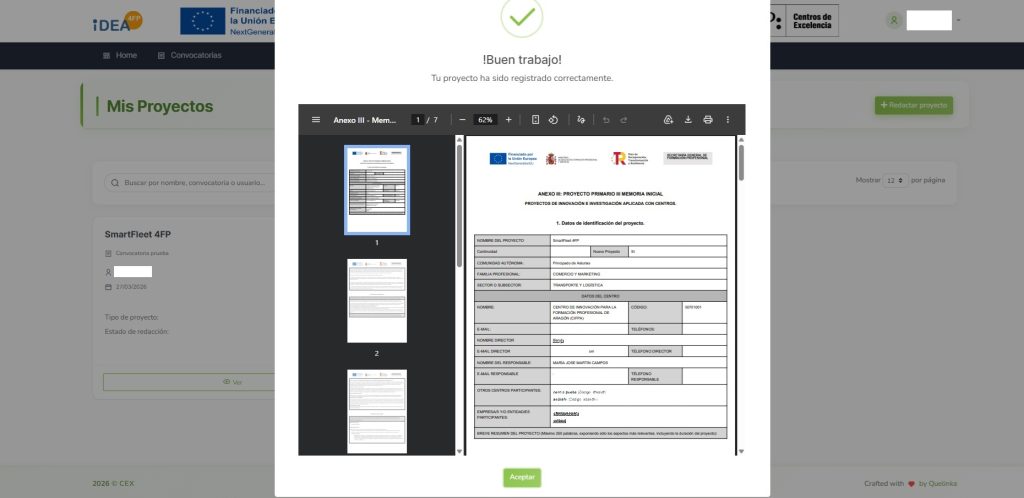Click the PDF page number field
This screenshot has height=498, width=1024.
click(418, 120)
